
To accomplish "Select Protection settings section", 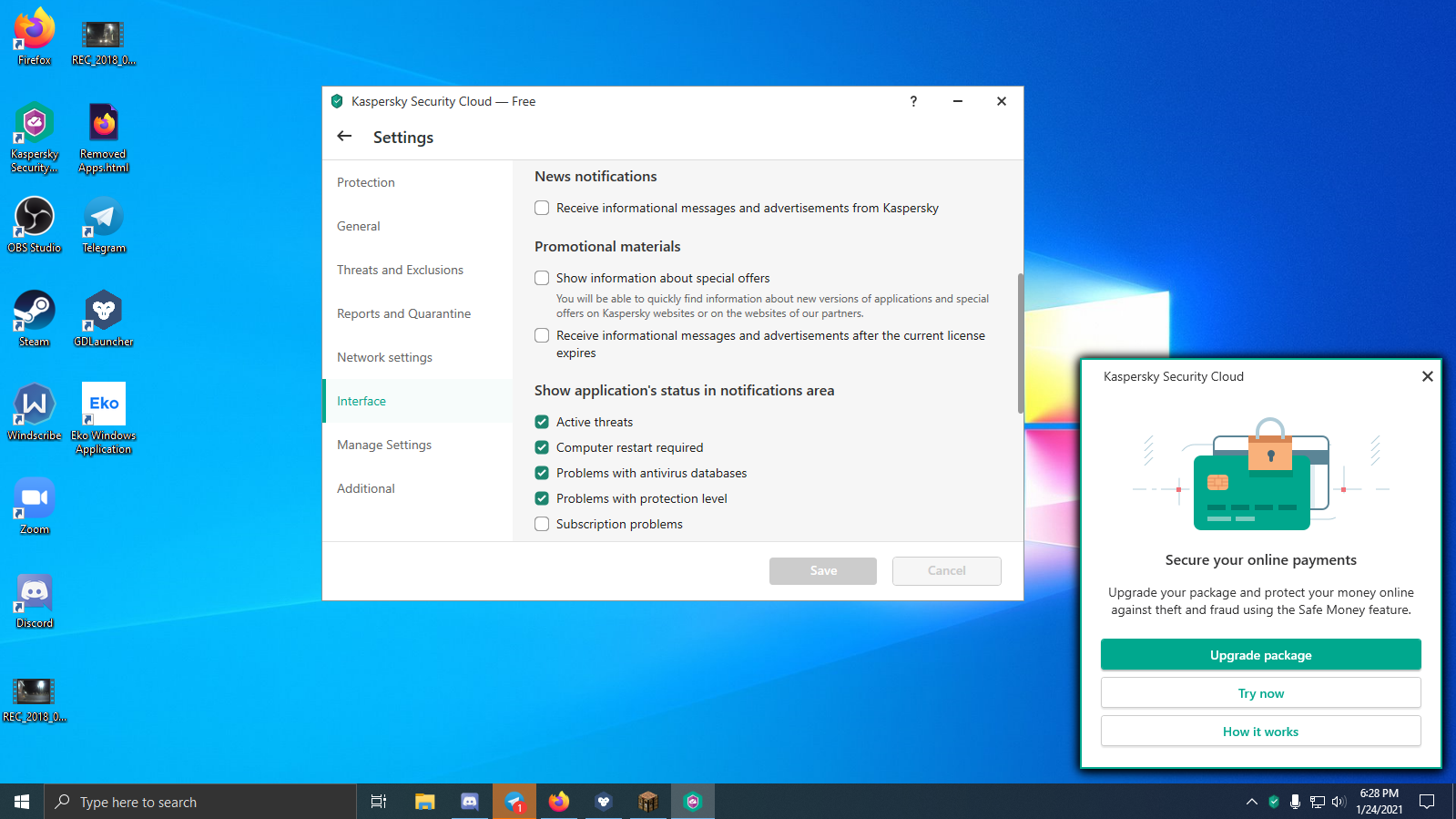I will 366,182.
